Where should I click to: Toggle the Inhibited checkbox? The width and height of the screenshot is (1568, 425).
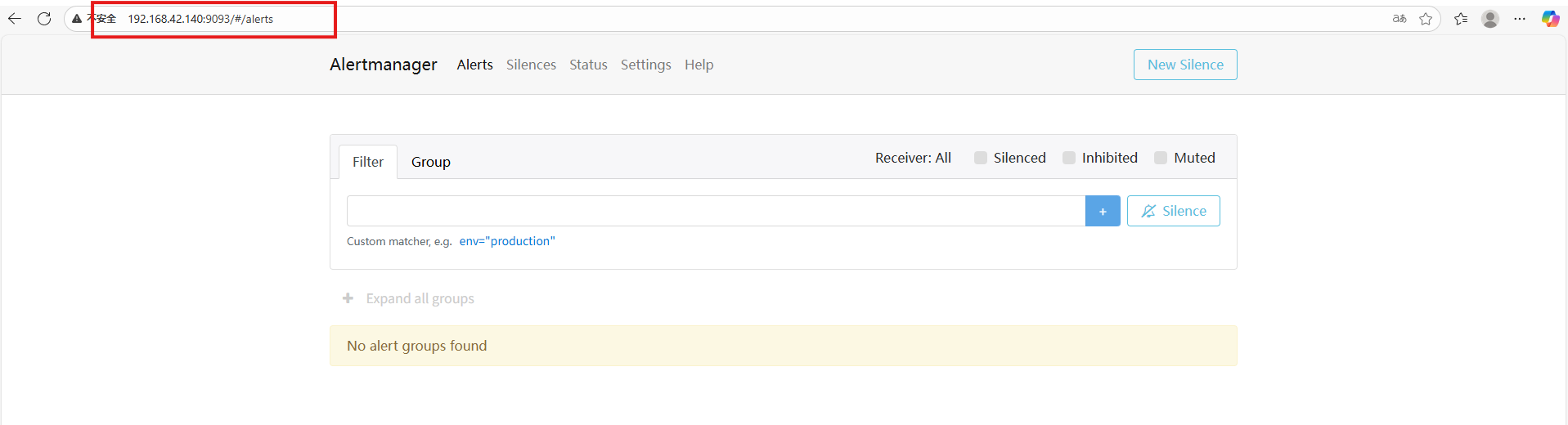pos(1069,158)
